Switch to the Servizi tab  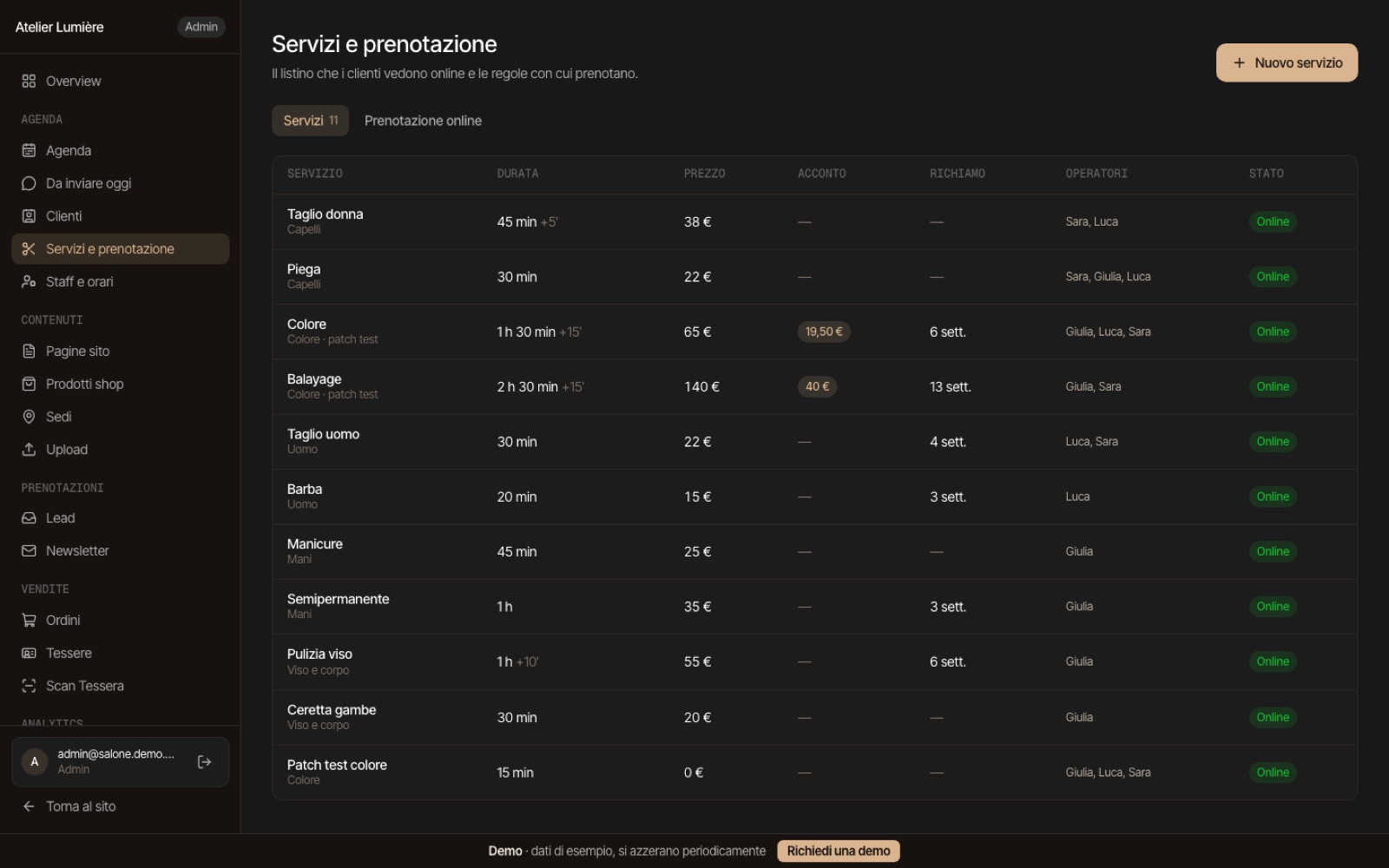(310, 121)
